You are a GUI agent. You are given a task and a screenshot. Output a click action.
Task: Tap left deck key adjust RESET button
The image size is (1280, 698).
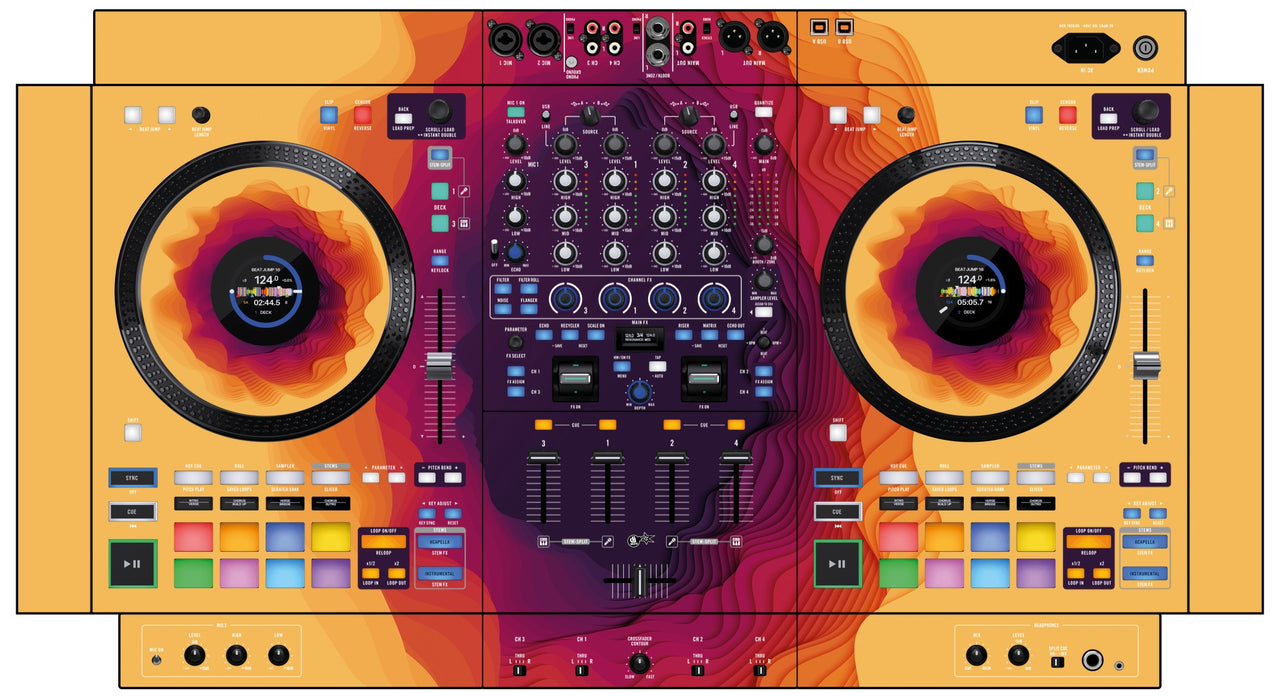[x=454, y=513]
